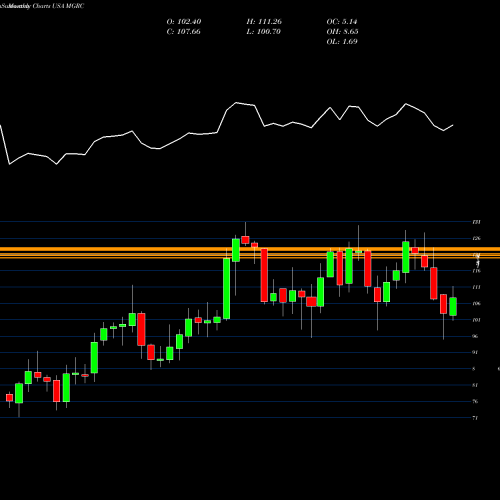Click the close value C: 107.66
Screen dimensions: 500x500
tap(184, 32)
